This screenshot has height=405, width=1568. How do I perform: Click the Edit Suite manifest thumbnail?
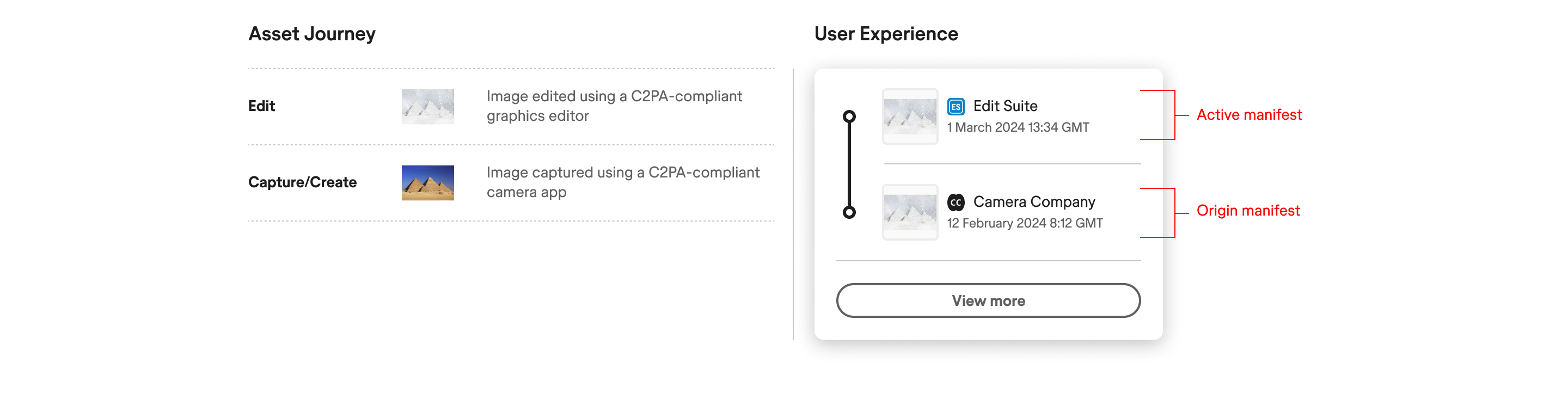[910, 116]
